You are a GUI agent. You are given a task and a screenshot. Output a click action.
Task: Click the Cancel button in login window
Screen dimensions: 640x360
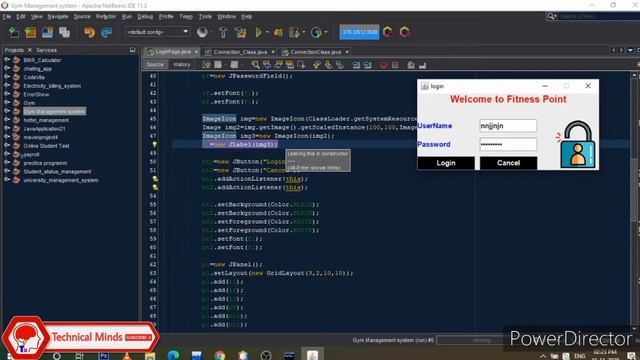pos(508,163)
